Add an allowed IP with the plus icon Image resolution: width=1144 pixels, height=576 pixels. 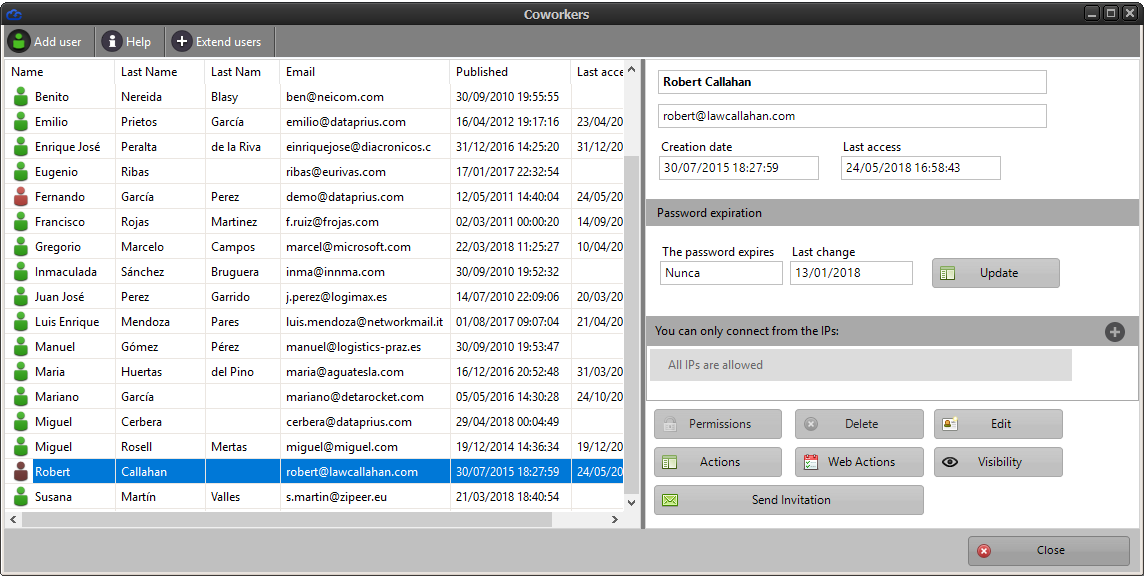pos(1114,332)
